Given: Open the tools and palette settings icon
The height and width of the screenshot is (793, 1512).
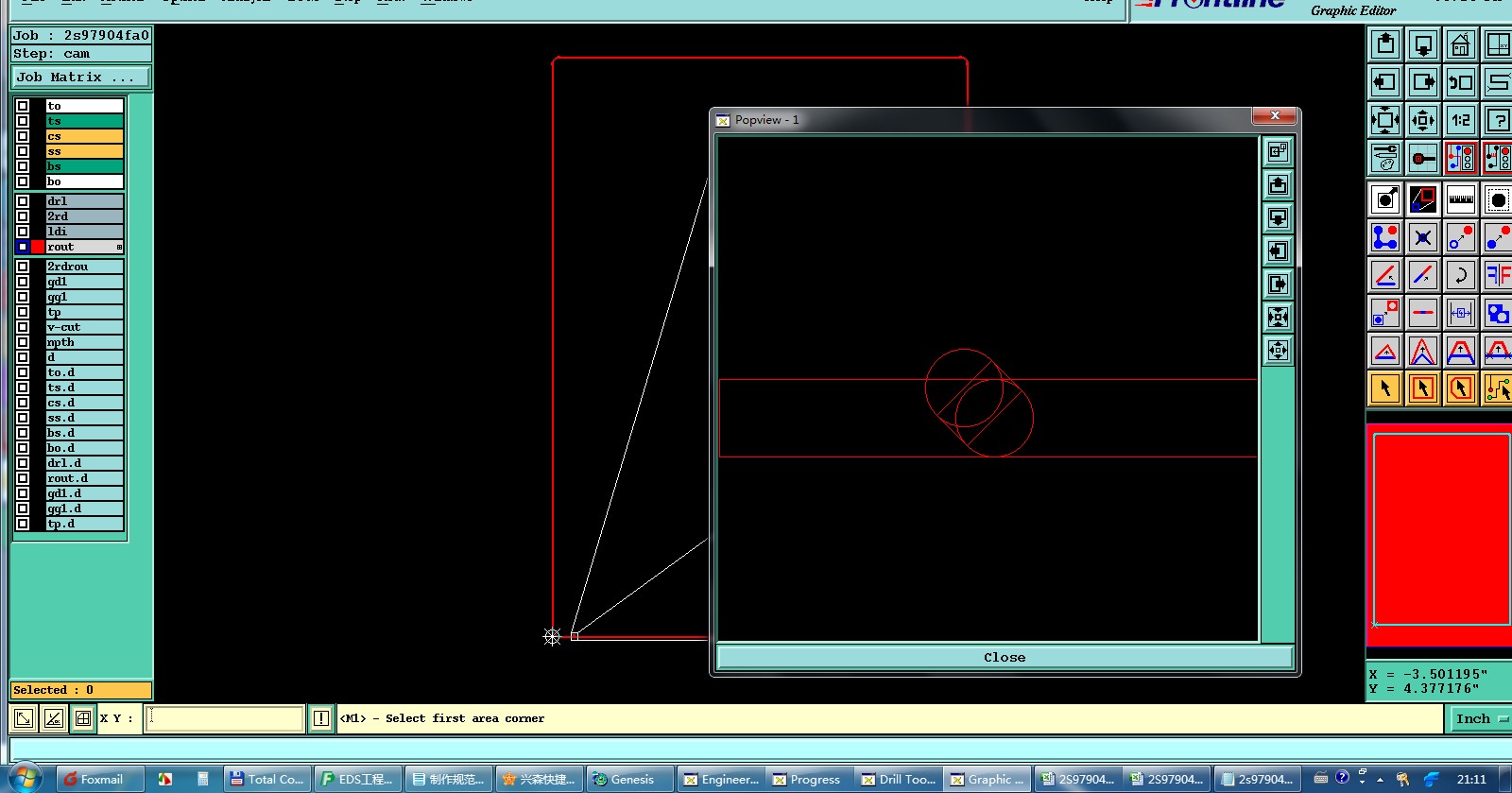Looking at the screenshot, I should click(x=1385, y=158).
